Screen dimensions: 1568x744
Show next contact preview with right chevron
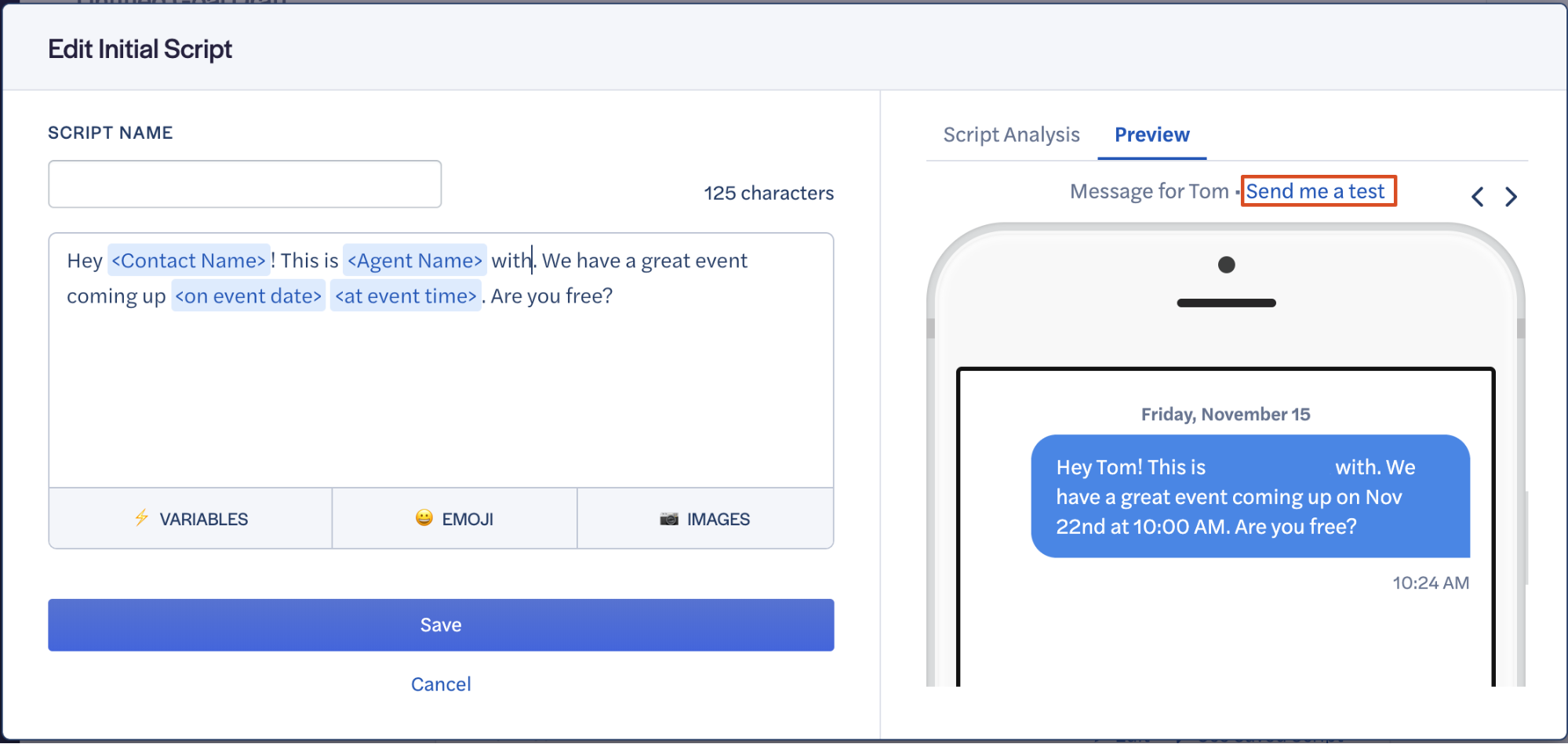(x=1511, y=197)
